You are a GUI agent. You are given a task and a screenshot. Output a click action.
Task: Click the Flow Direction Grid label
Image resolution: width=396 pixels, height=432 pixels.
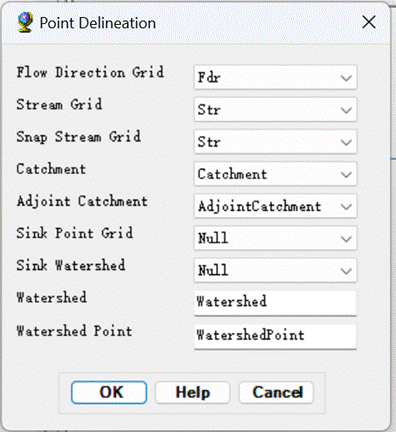(x=90, y=72)
